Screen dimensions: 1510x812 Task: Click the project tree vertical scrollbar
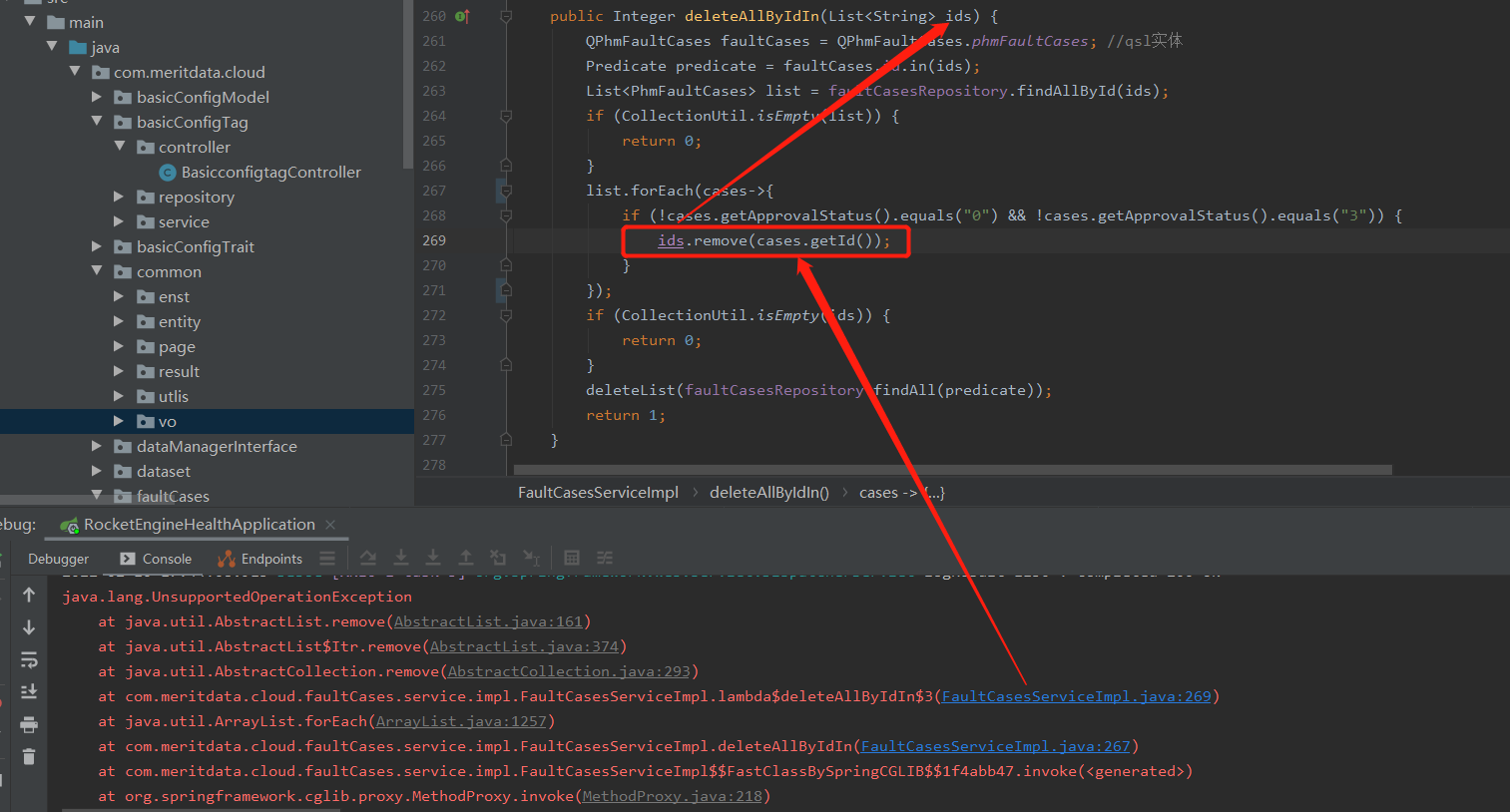coord(407,85)
